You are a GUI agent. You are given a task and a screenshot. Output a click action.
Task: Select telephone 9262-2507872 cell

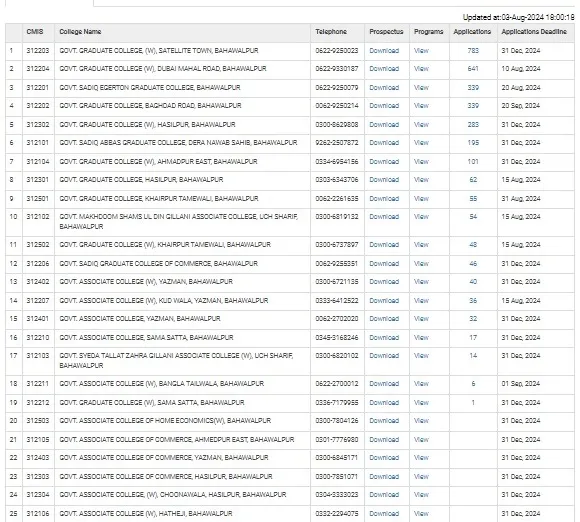[x=337, y=143]
